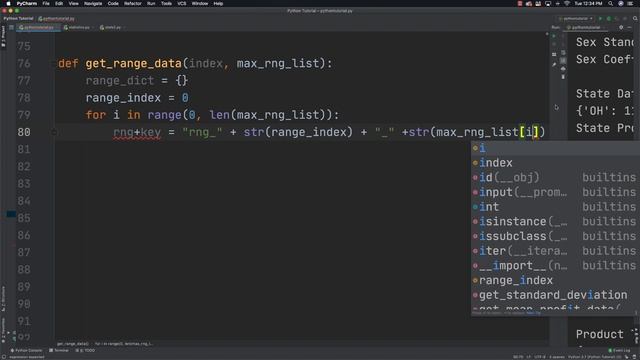Open Terminal tool window

click(x=59, y=350)
